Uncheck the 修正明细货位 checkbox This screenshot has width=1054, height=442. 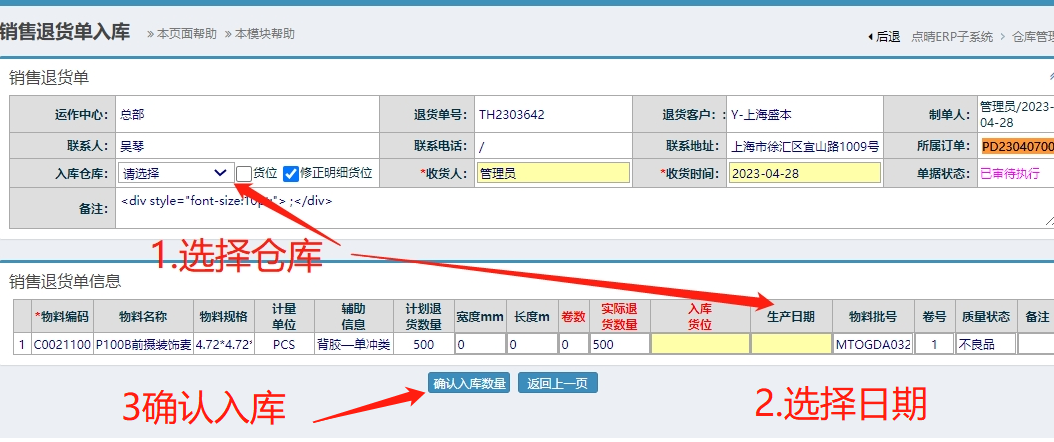click(x=291, y=173)
